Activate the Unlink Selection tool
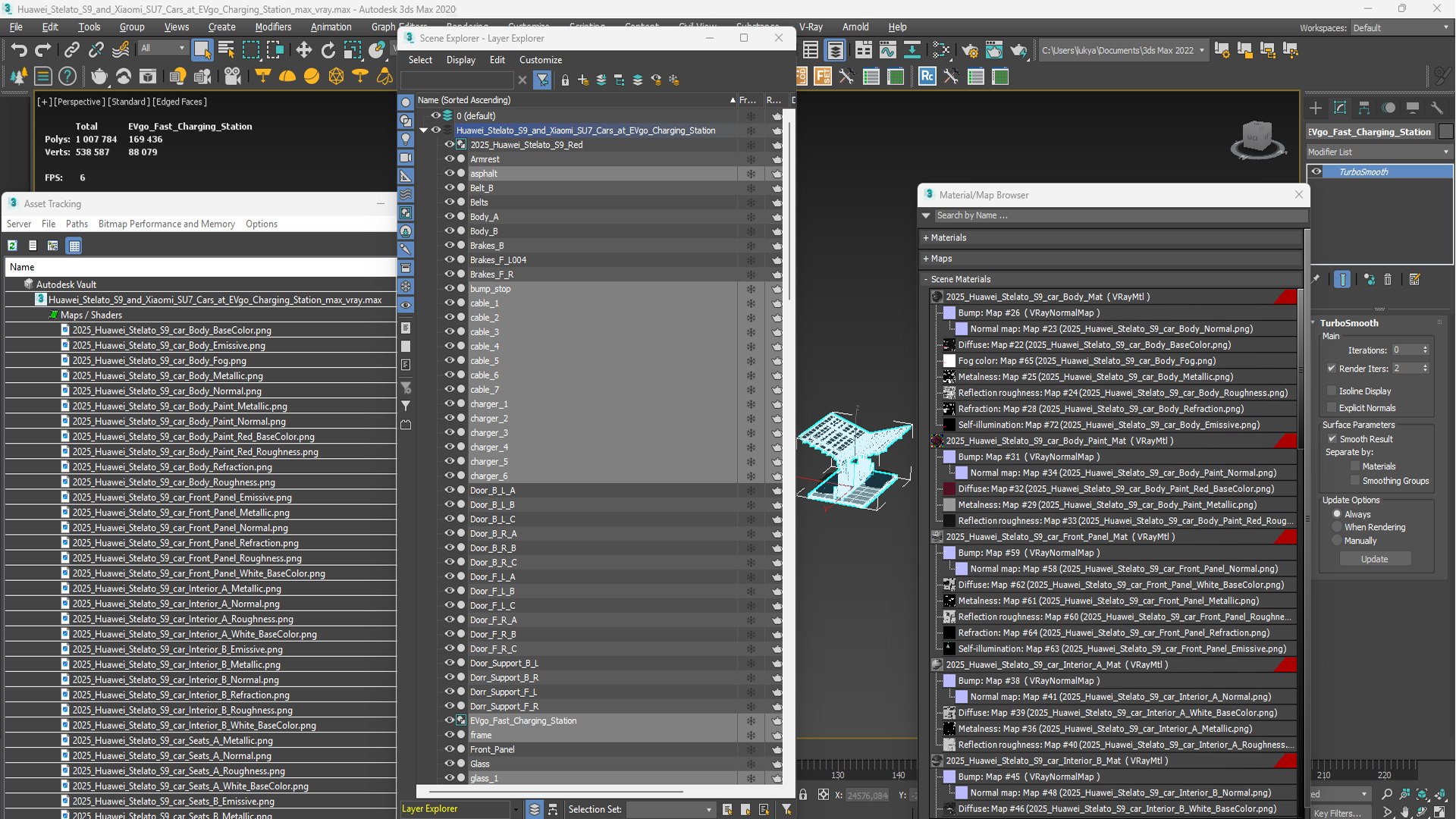Viewport: 1456px width, 819px height. pyautogui.click(x=96, y=50)
